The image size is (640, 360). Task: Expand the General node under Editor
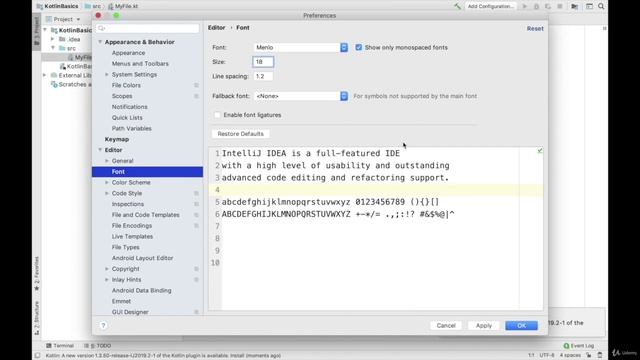click(x=107, y=161)
